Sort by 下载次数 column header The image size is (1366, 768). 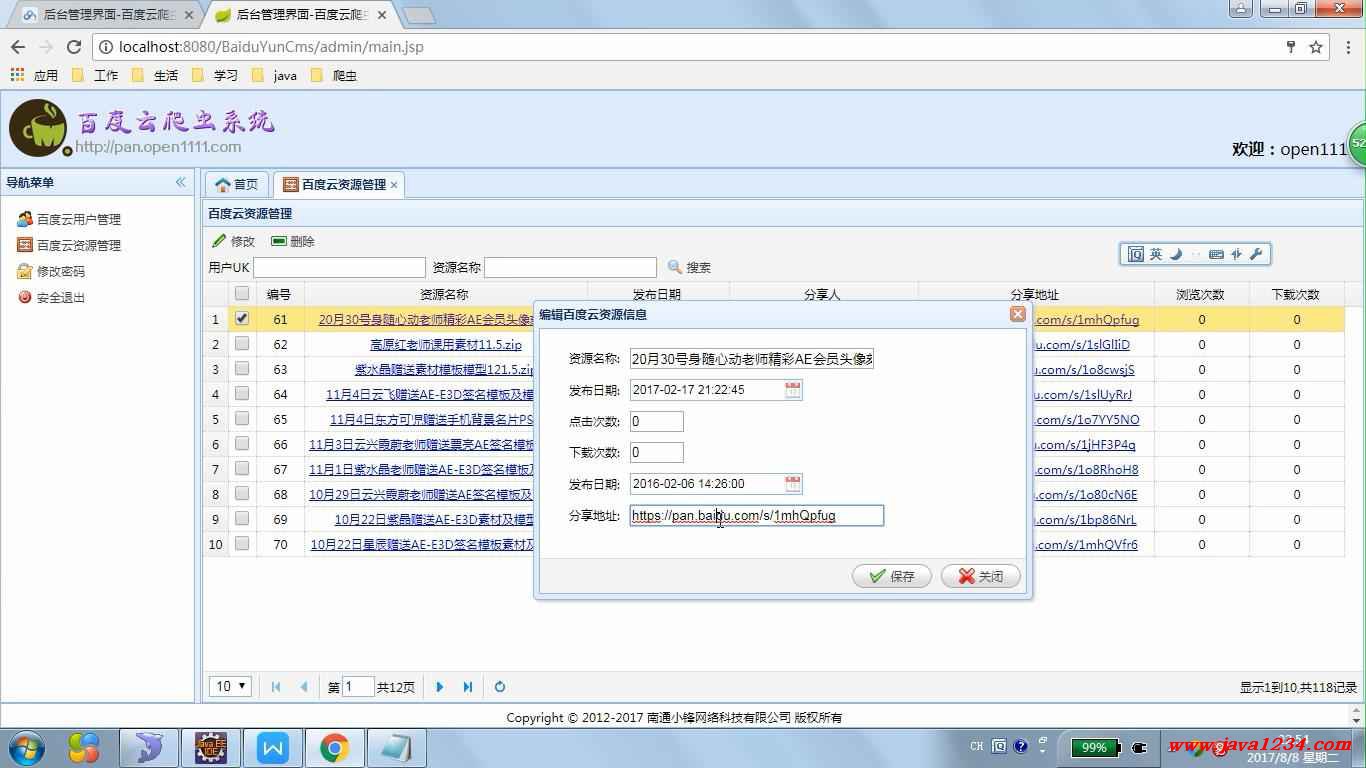(1296, 294)
